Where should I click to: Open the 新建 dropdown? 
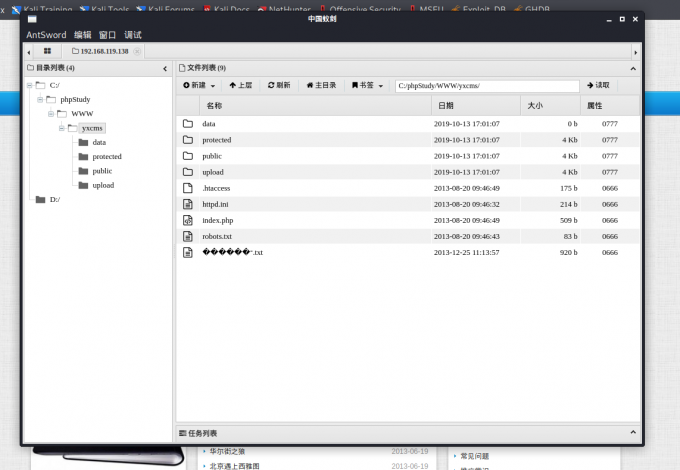tap(199, 85)
